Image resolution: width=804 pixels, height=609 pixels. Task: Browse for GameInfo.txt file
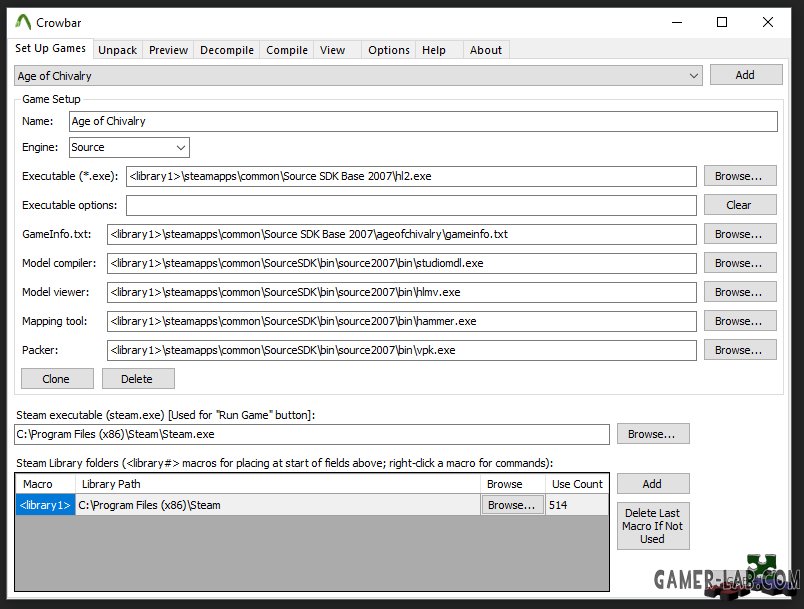739,234
